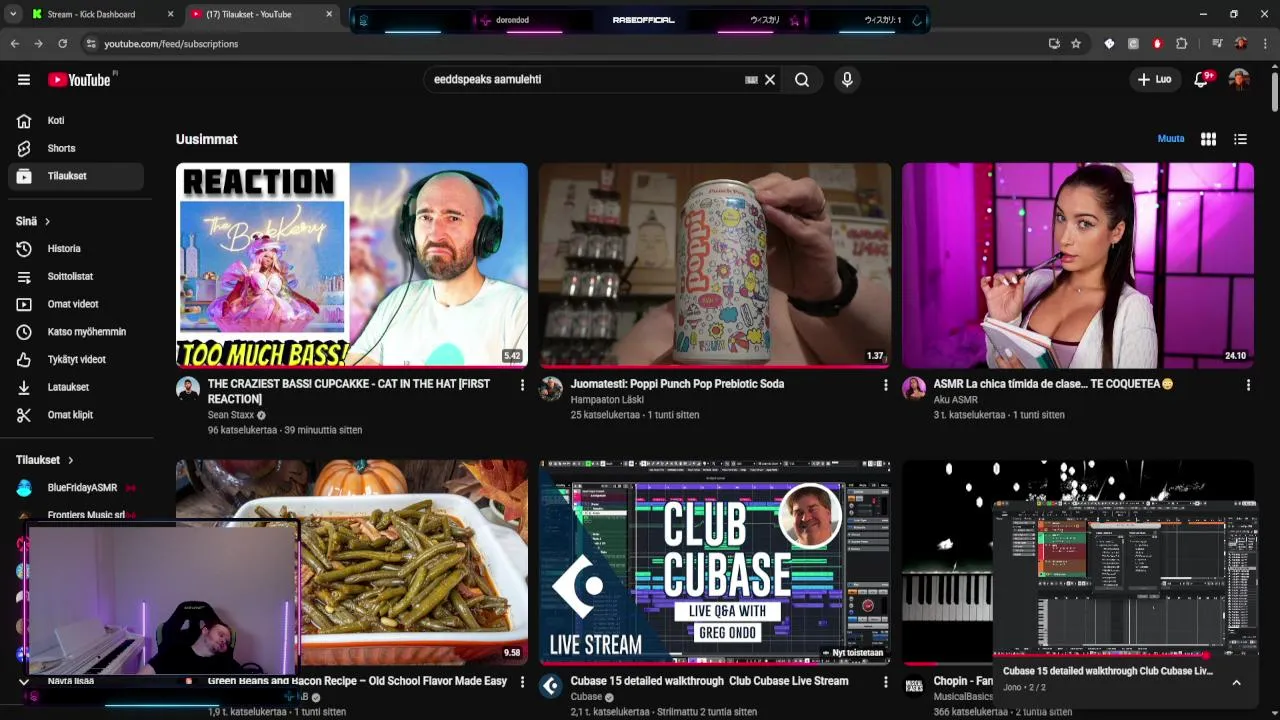Viewport: 1280px width, 720px height.
Task: Click the install app icon in the address bar
Action: coord(1054,44)
